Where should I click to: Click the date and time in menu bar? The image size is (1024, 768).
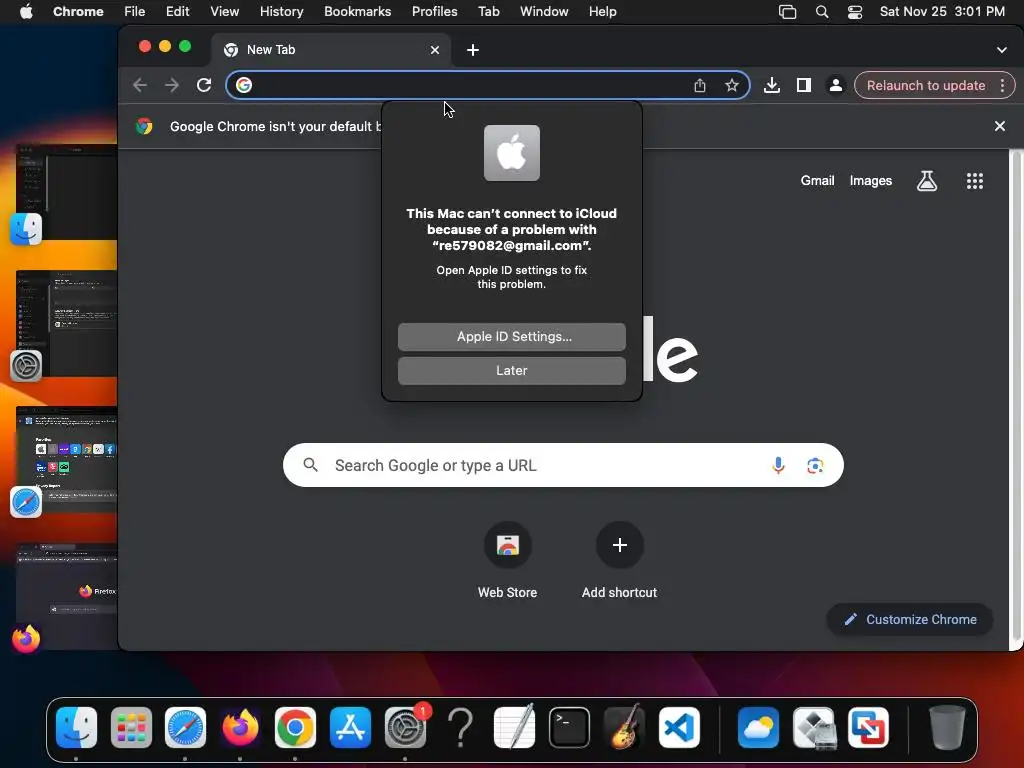point(942,12)
